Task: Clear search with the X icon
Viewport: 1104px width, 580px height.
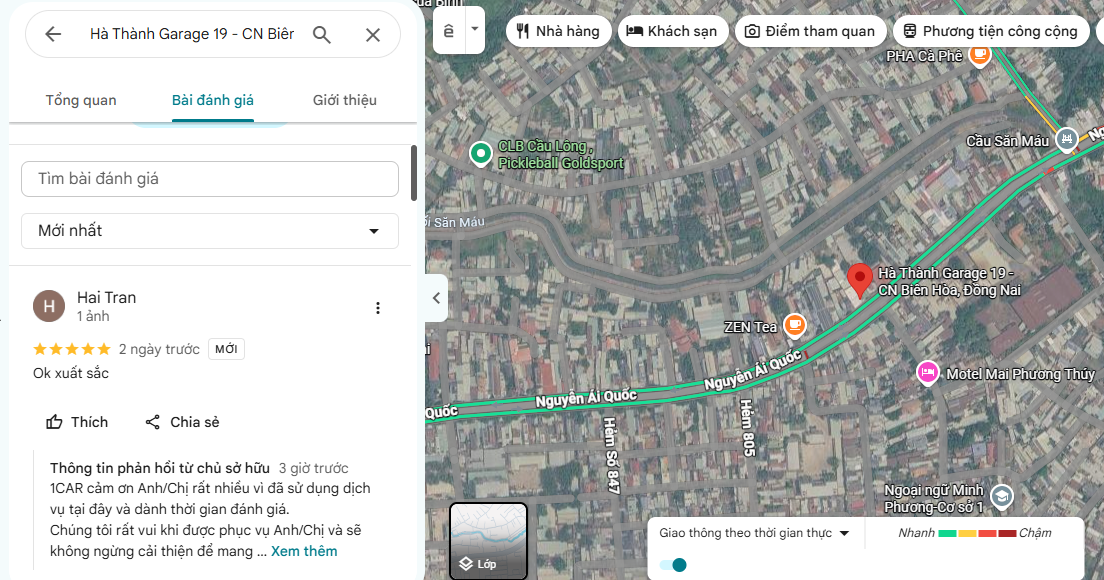Action: (372, 34)
